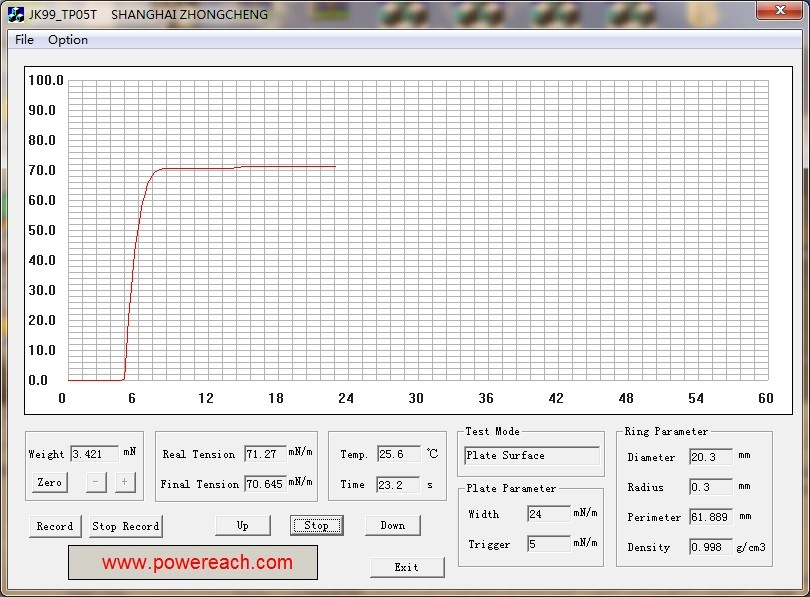Click the plus button beside Zero
810x597 pixels.
(x=125, y=482)
